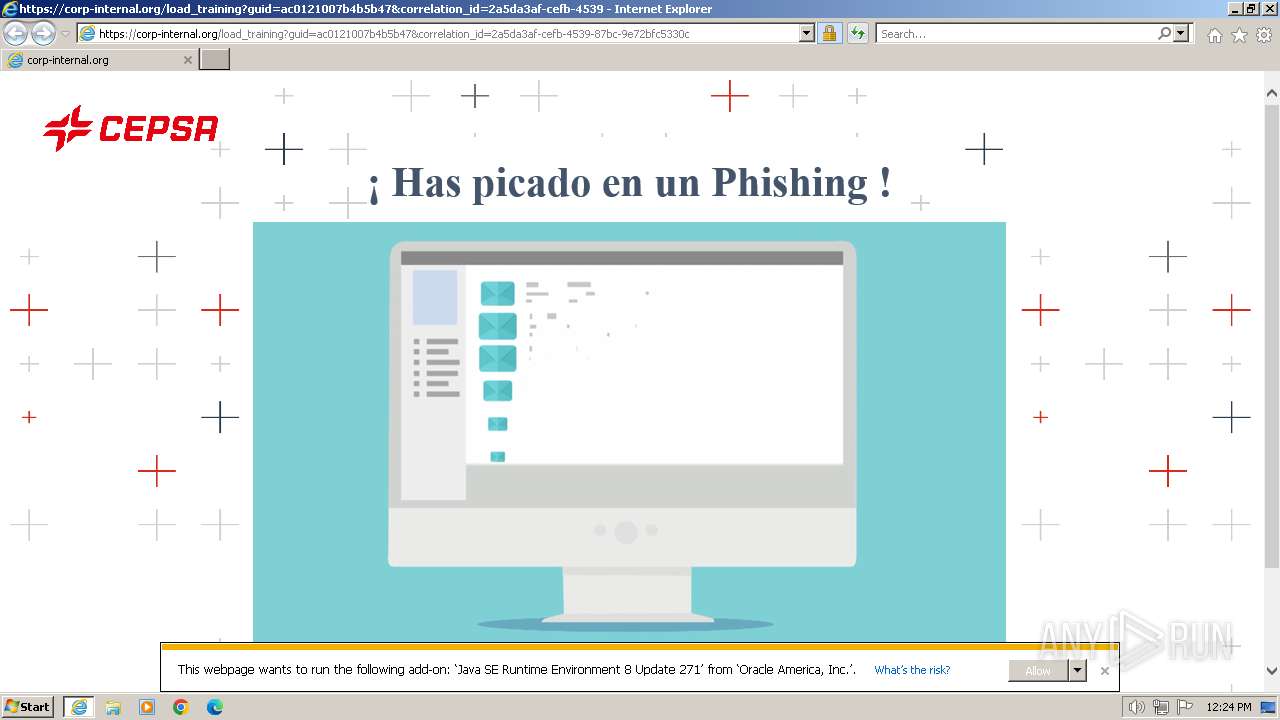Open the Windows Start menu
The height and width of the screenshot is (720, 1280).
tap(27, 707)
